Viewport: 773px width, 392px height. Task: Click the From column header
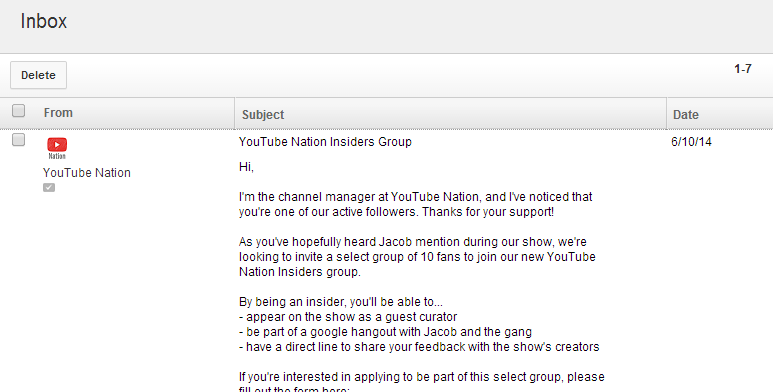point(58,113)
